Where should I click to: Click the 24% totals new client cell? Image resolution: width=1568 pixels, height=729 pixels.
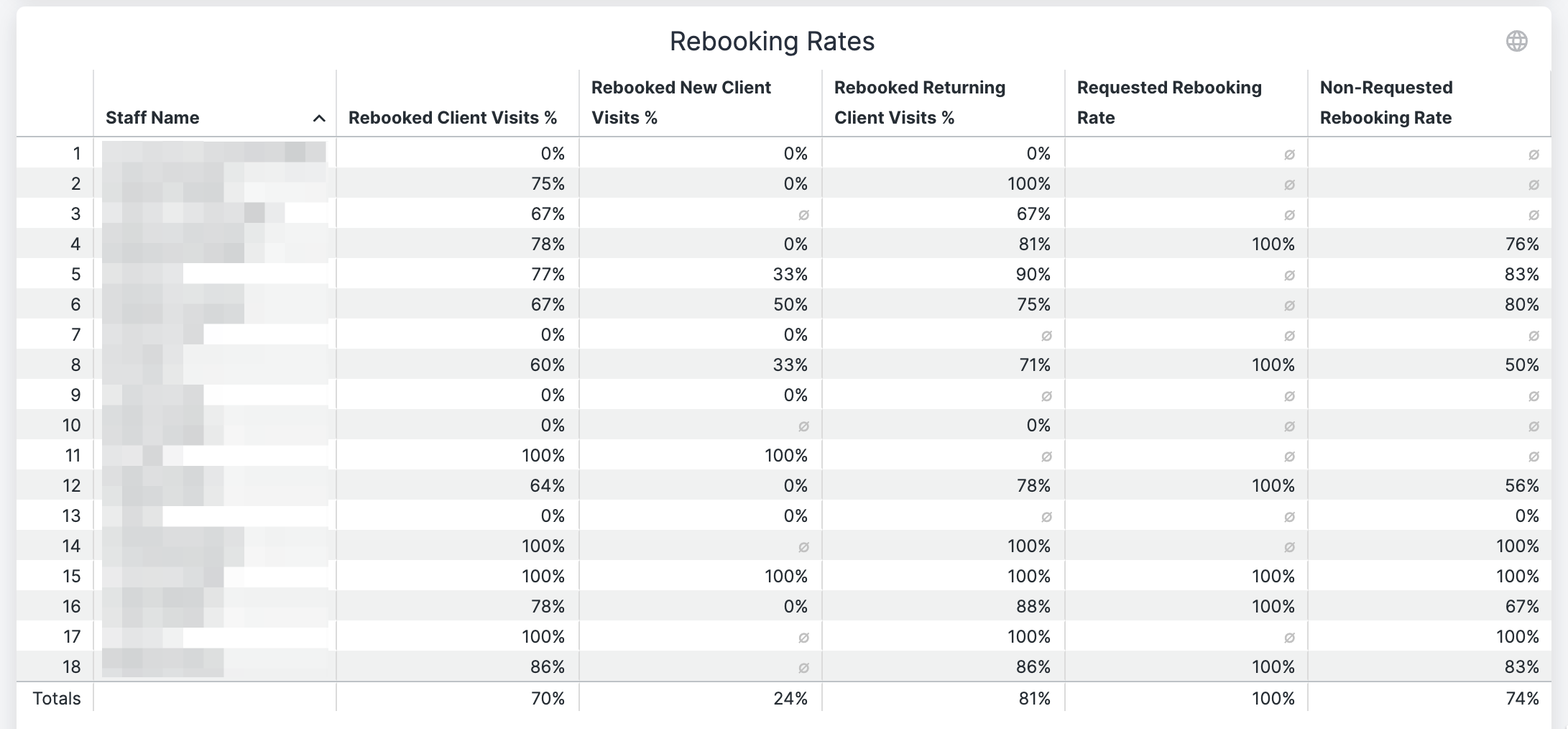[x=790, y=698]
